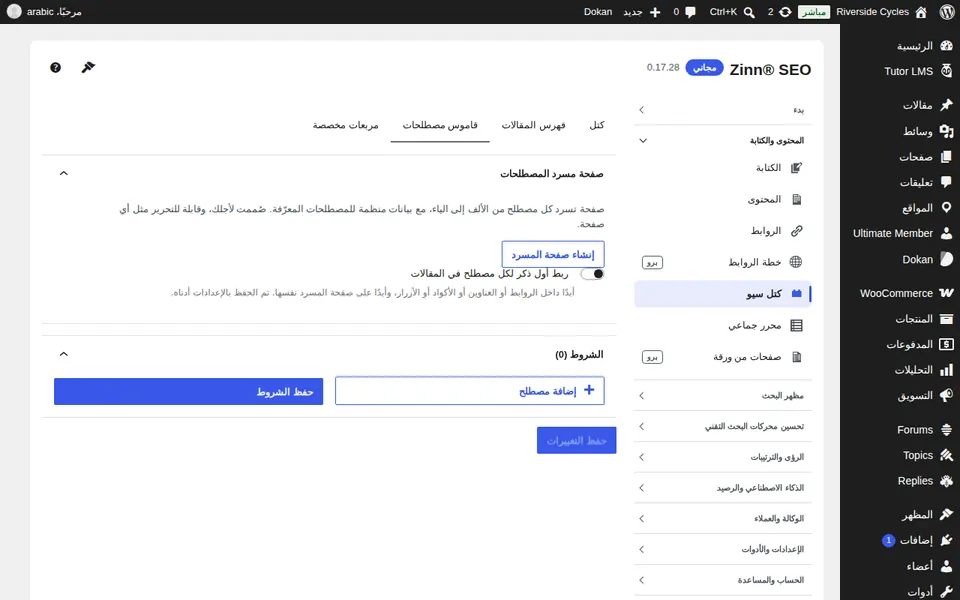960x600 pixels.
Task: Click the plus icon for new content
Action: click(655, 12)
